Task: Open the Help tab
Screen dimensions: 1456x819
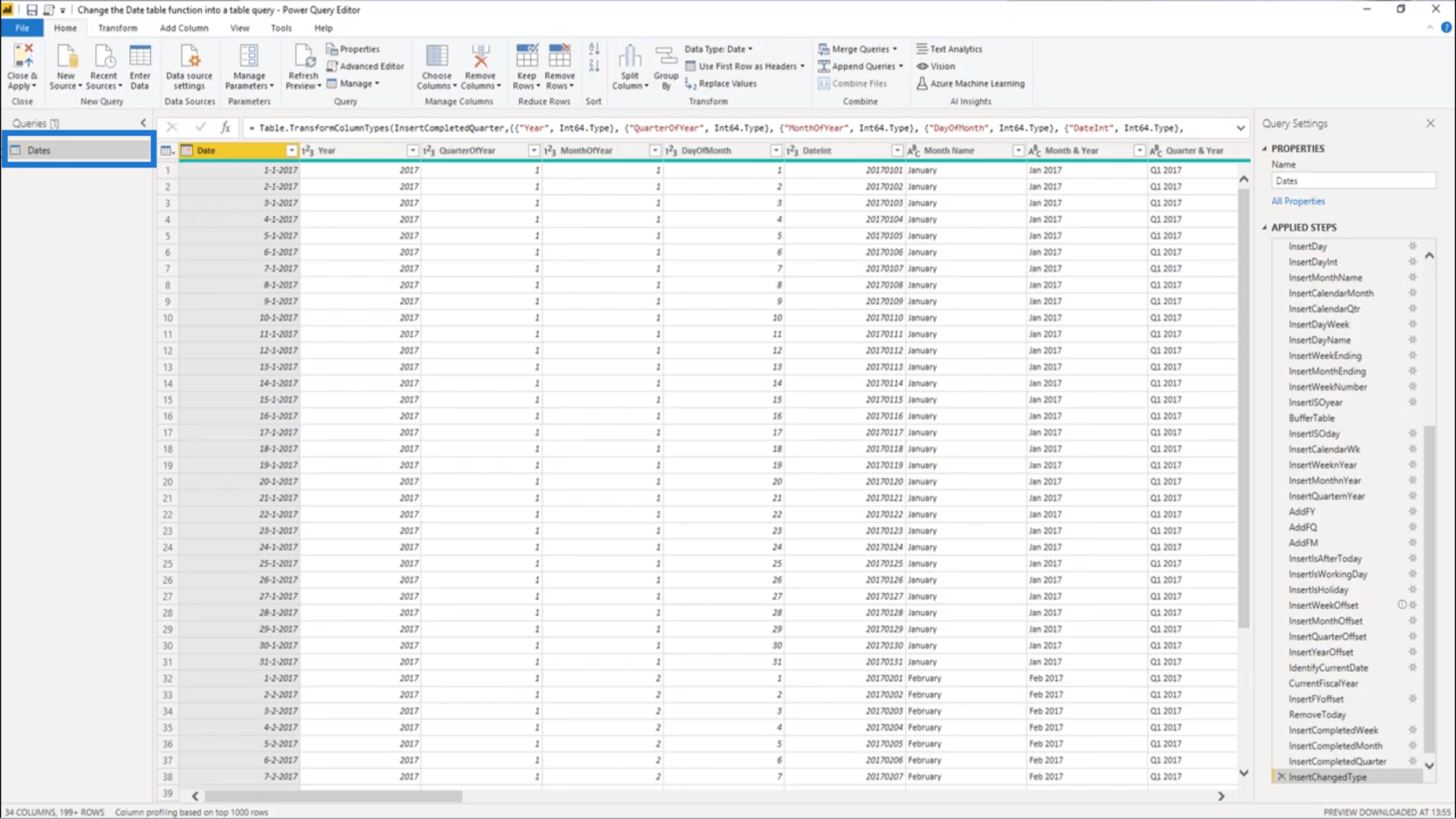Action: pos(323,28)
